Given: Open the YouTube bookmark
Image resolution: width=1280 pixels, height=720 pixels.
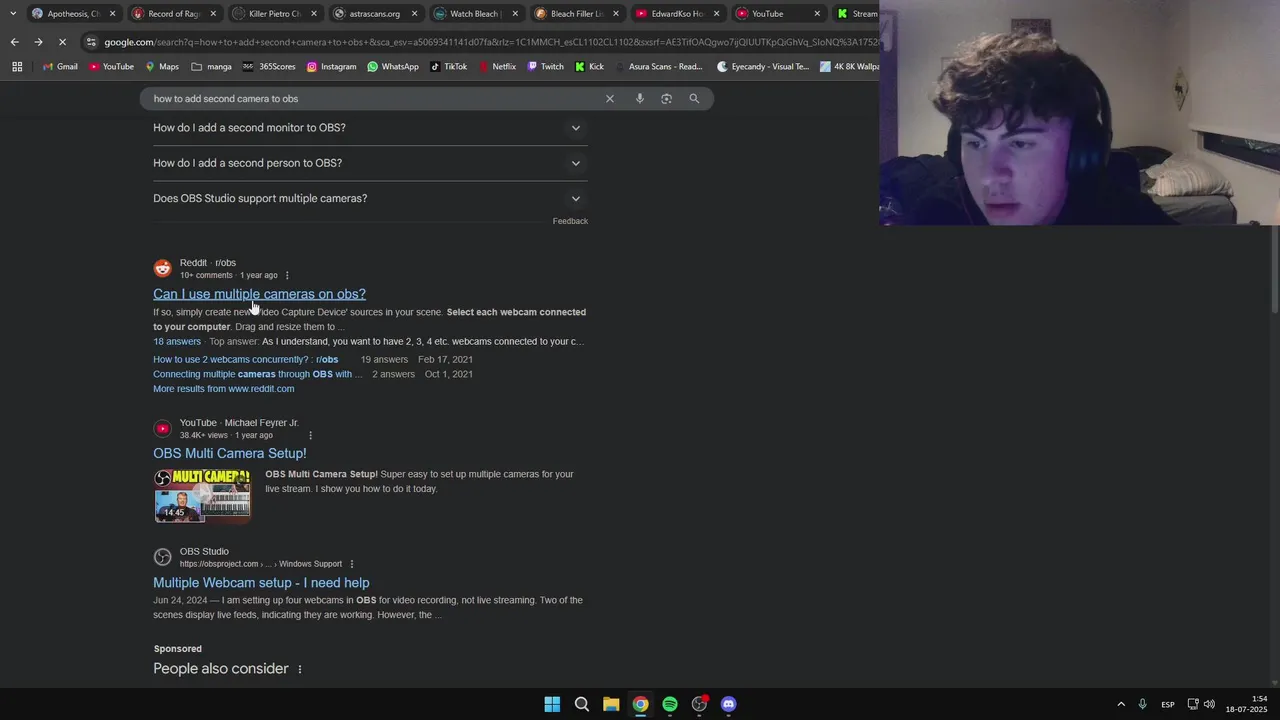Looking at the screenshot, I should click(x=111, y=67).
